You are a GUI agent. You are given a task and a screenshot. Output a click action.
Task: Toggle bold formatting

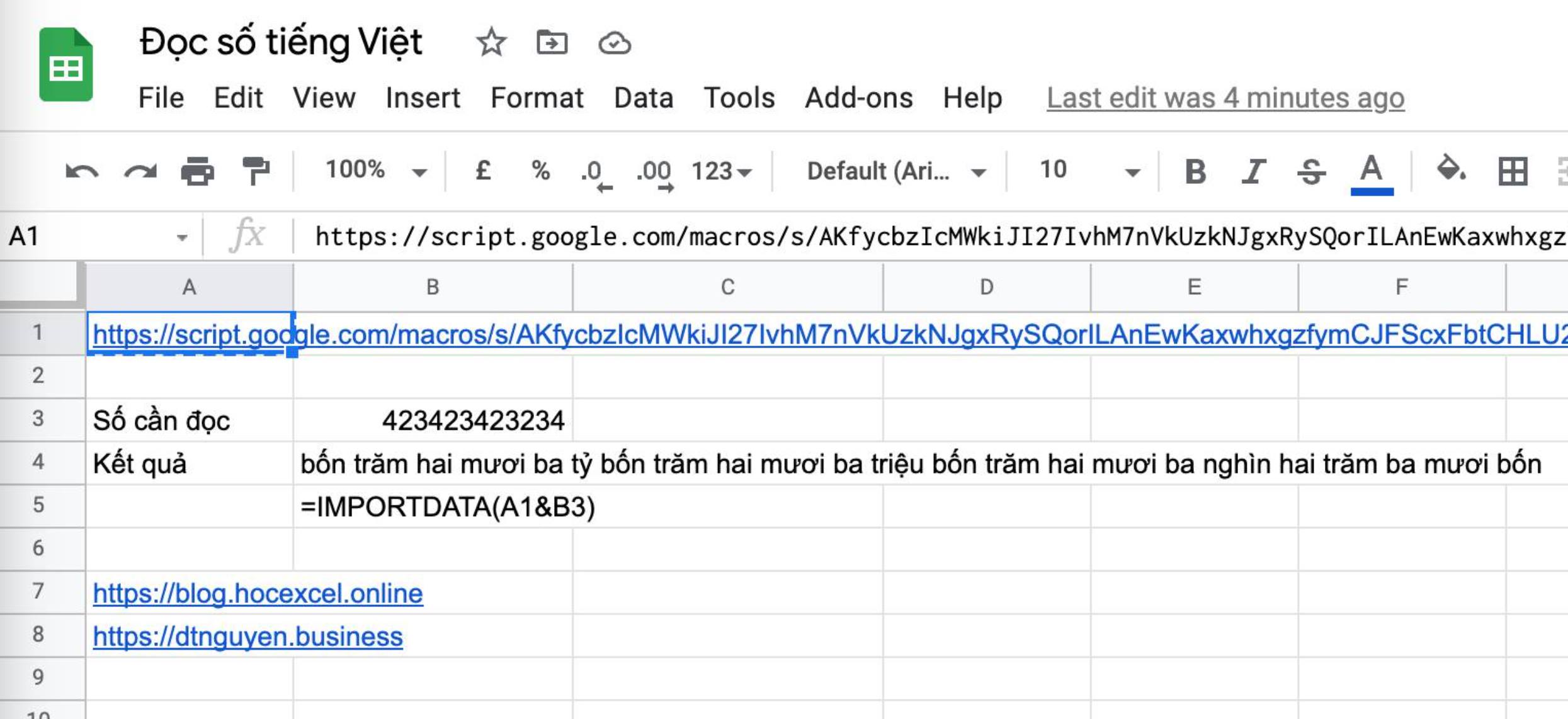1195,171
